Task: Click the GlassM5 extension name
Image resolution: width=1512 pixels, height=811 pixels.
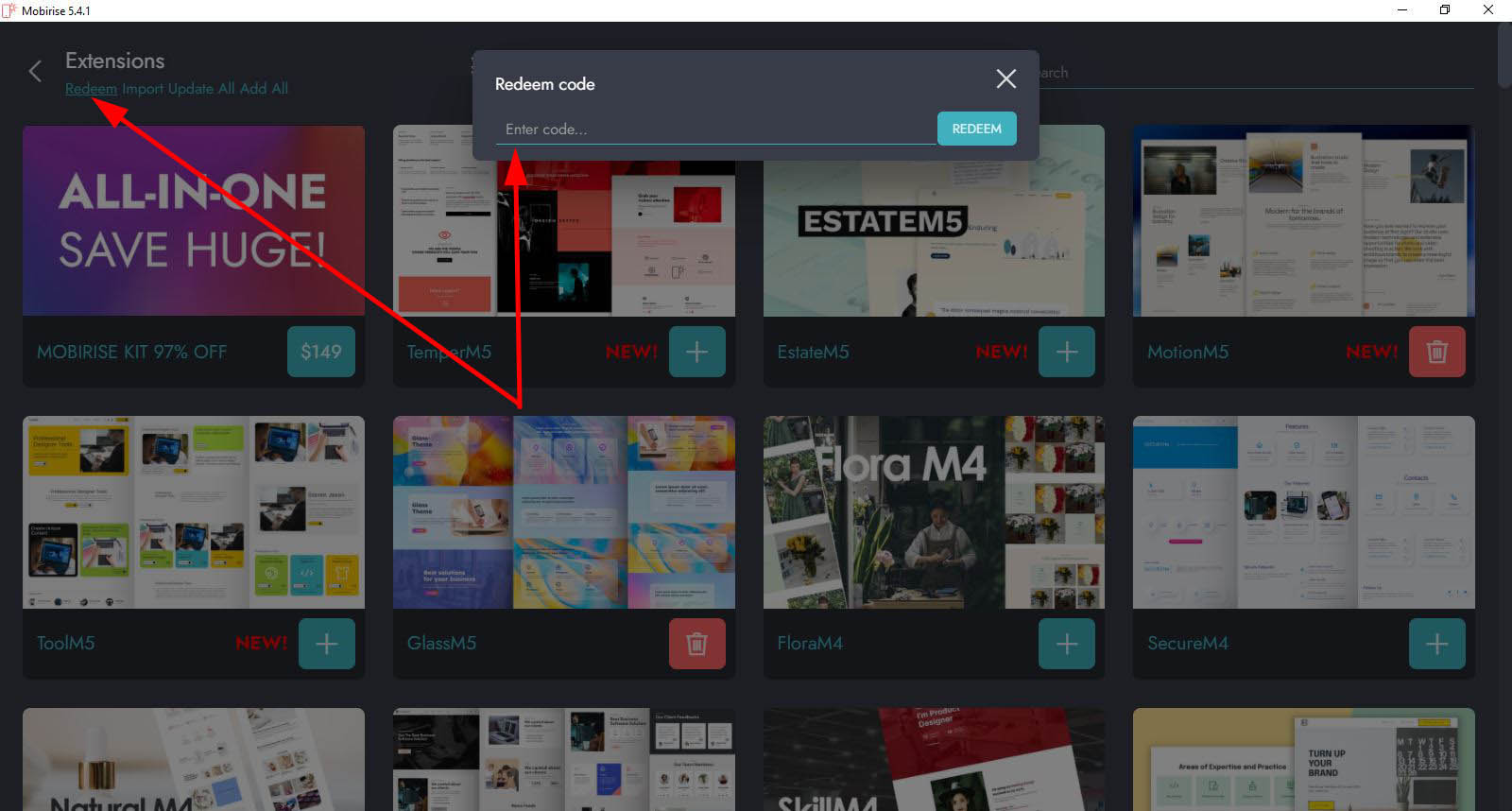Action: click(441, 643)
